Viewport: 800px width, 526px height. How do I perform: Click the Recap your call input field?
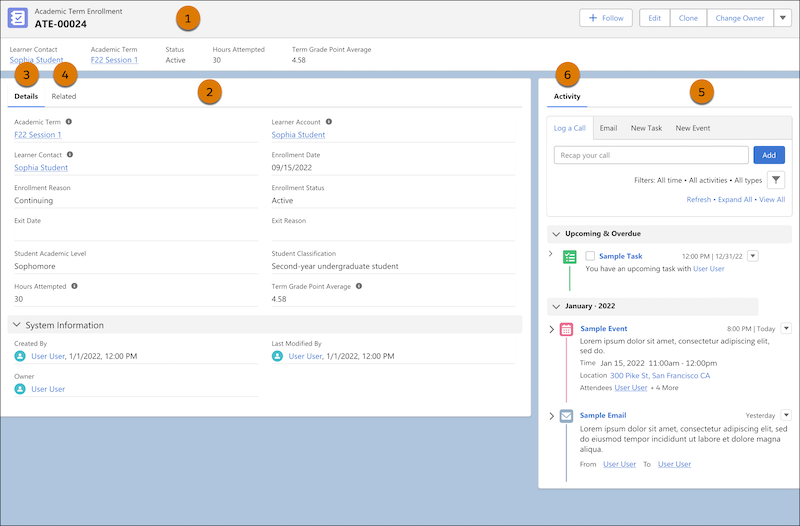[x=651, y=155]
